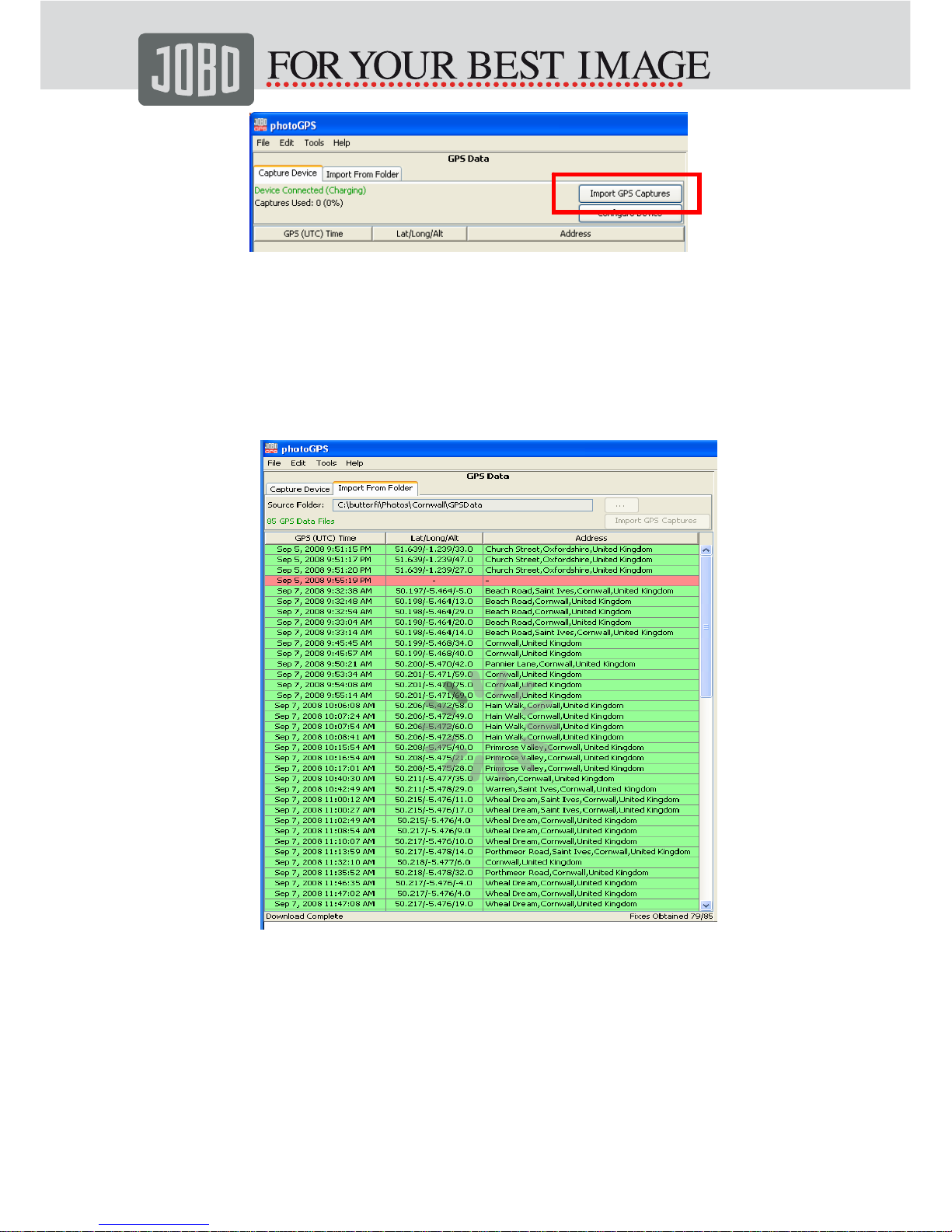The width and height of the screenshot is (952, 1232).
Task: Select row 'Sep 7, 2008 10:15:54 AM'
Action: coord(482,748)
